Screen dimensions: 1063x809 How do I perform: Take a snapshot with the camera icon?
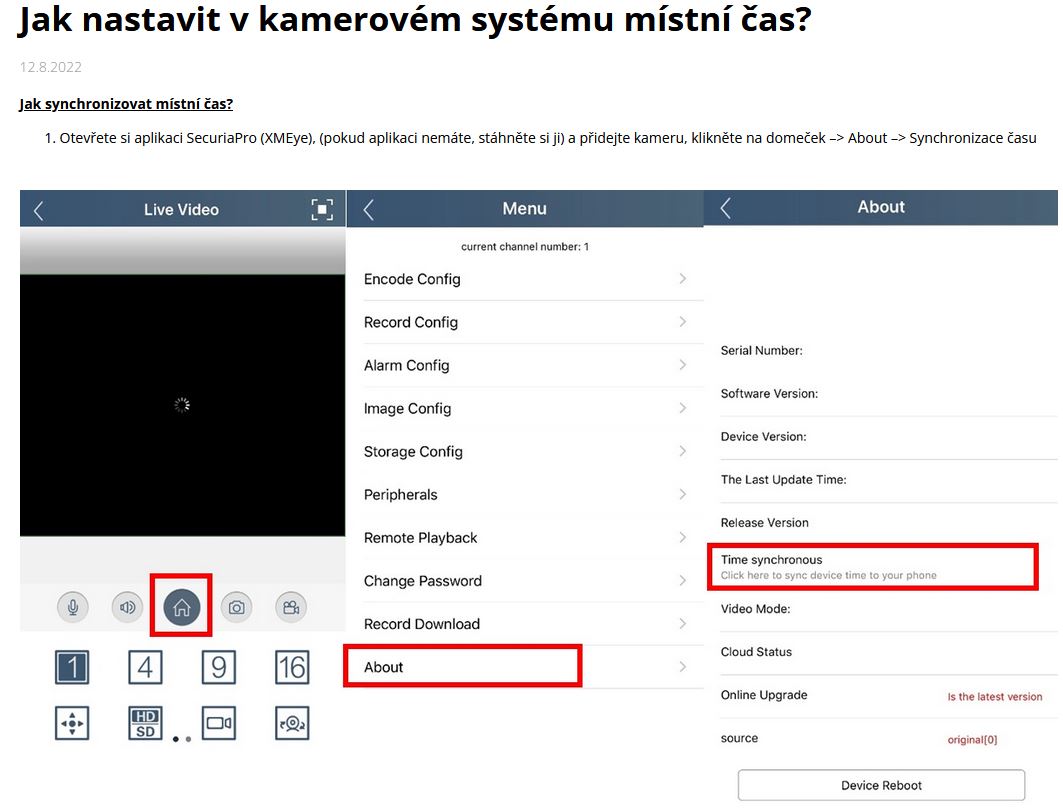coord(236,606)
